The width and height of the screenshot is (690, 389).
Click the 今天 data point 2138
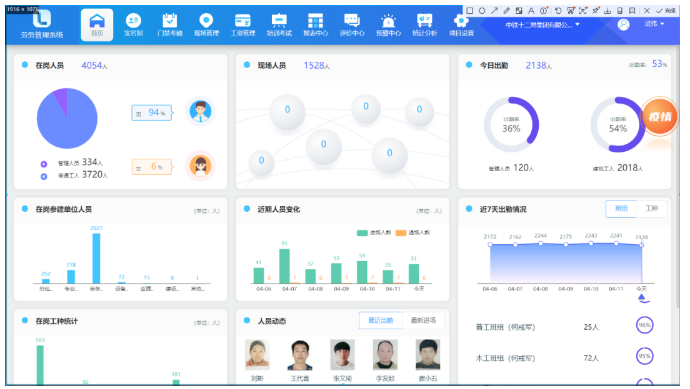642,245
